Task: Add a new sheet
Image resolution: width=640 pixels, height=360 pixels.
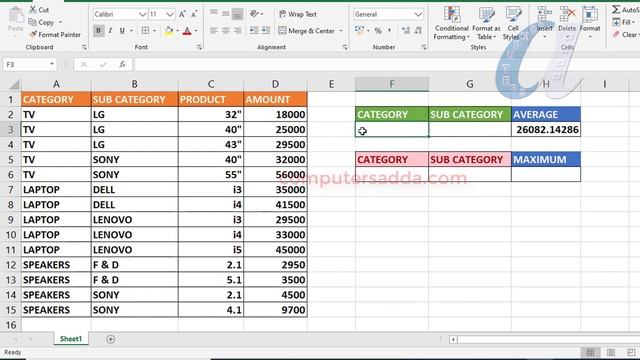Action: pyautogui.click(x=110, y=339)
